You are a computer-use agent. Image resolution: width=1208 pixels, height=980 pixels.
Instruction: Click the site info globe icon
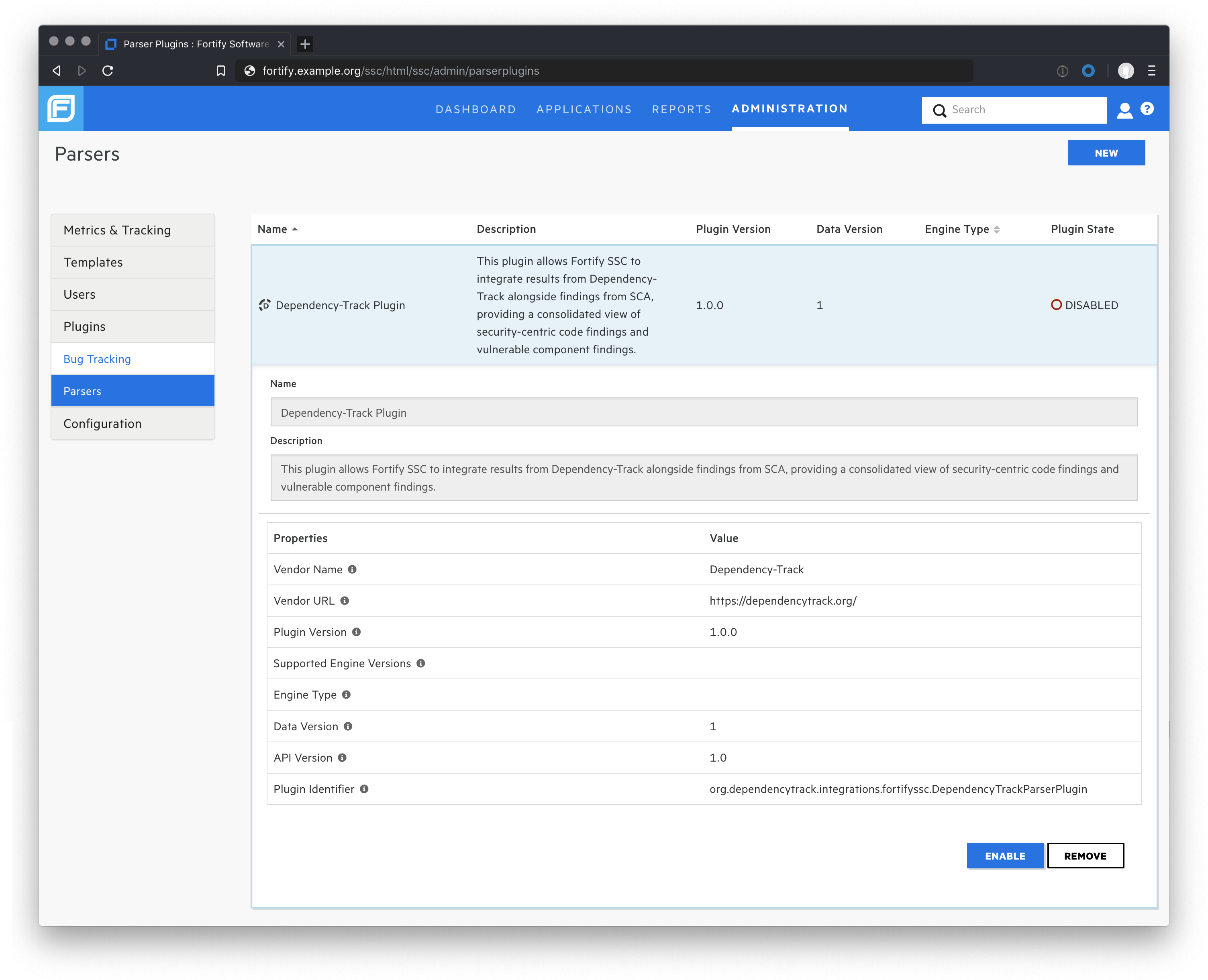coord(249,71)
